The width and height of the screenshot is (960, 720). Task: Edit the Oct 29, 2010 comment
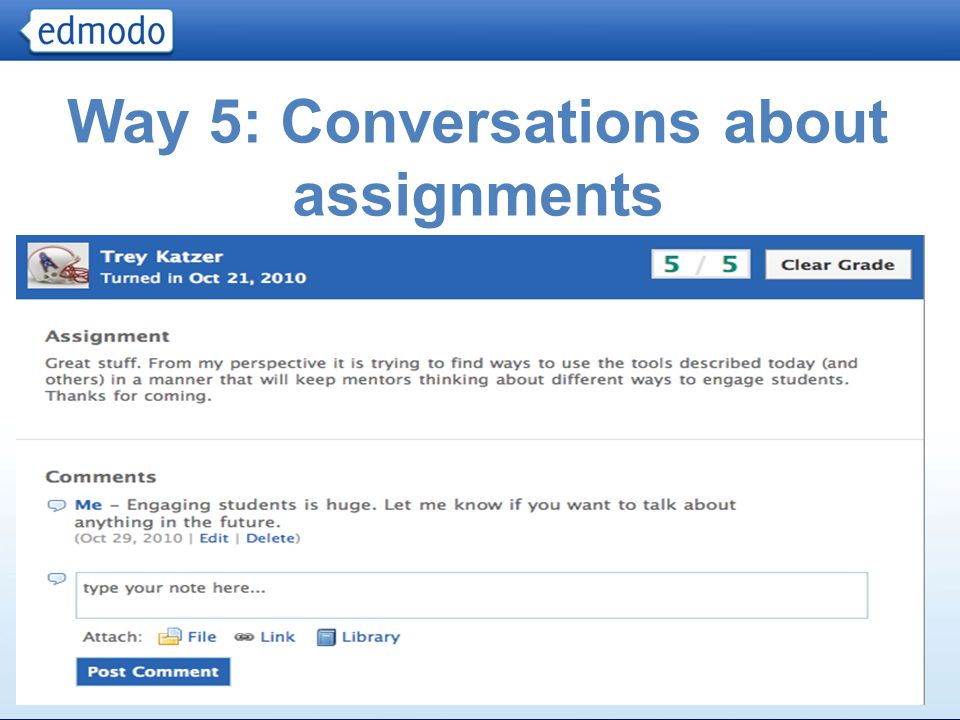click(214, 538)
